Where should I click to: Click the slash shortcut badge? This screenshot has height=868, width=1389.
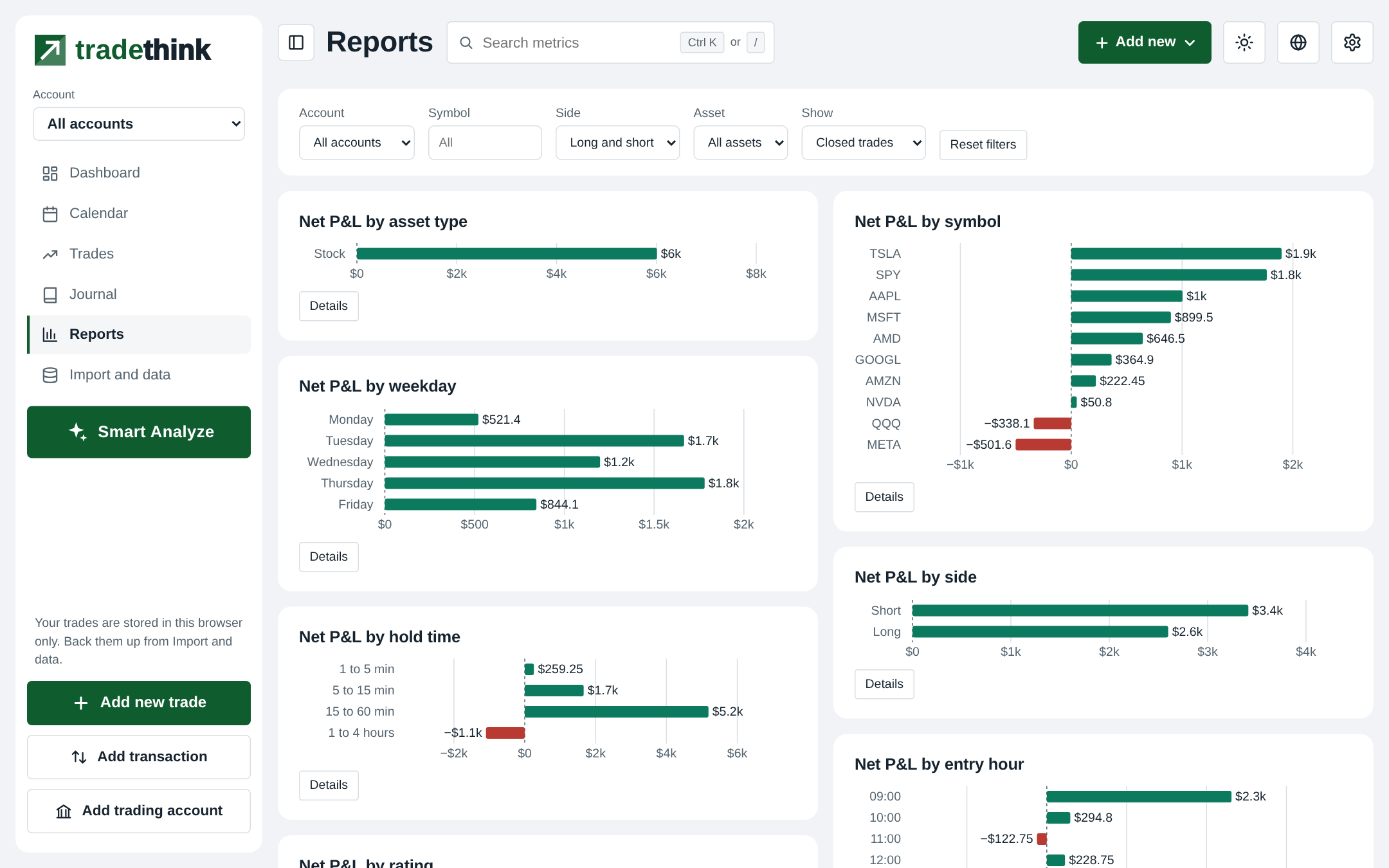(756, 42)
